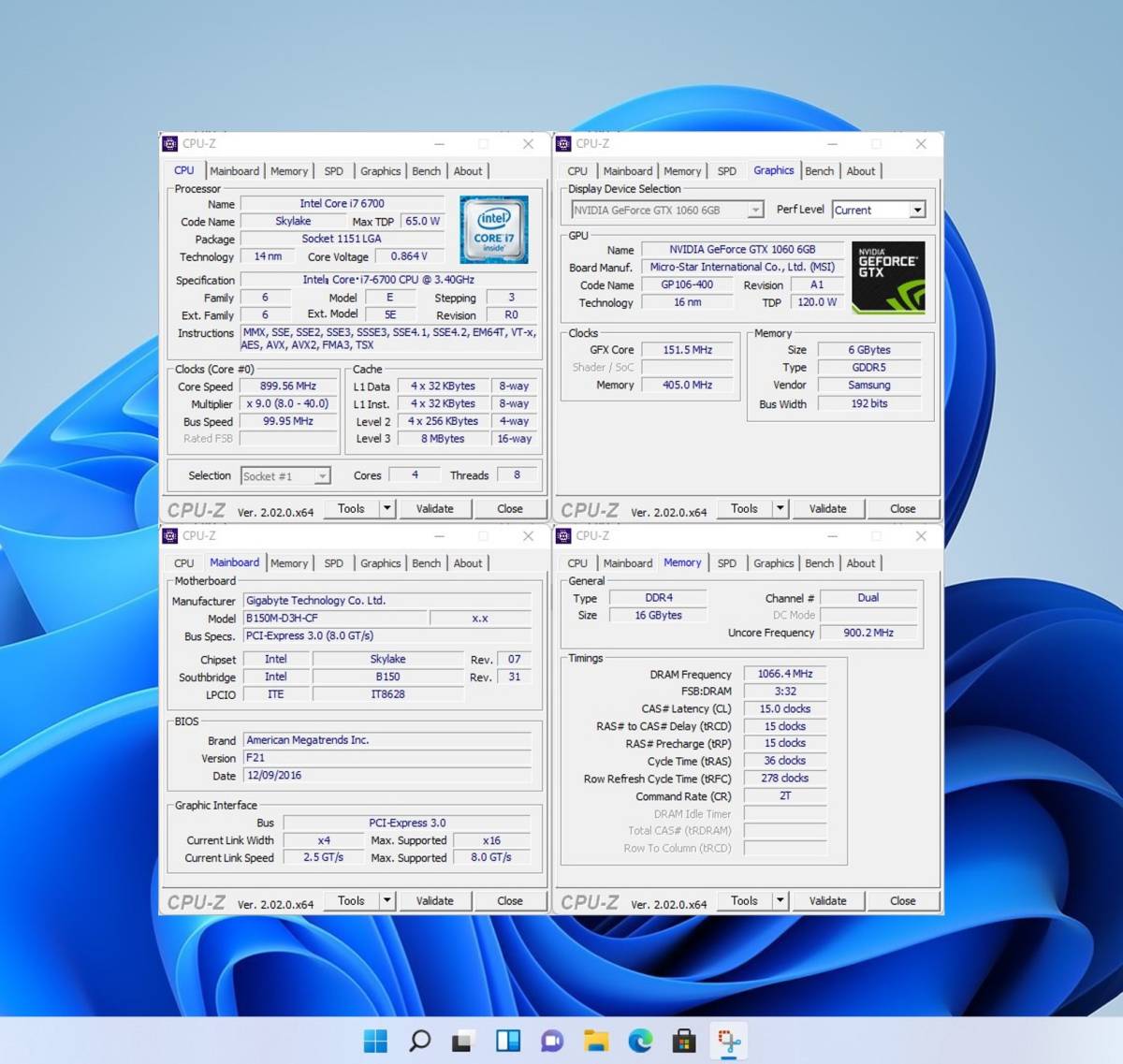Click the memory Size value 16 GBytes
1123x1064 pixels.
(x=658, y=616)
